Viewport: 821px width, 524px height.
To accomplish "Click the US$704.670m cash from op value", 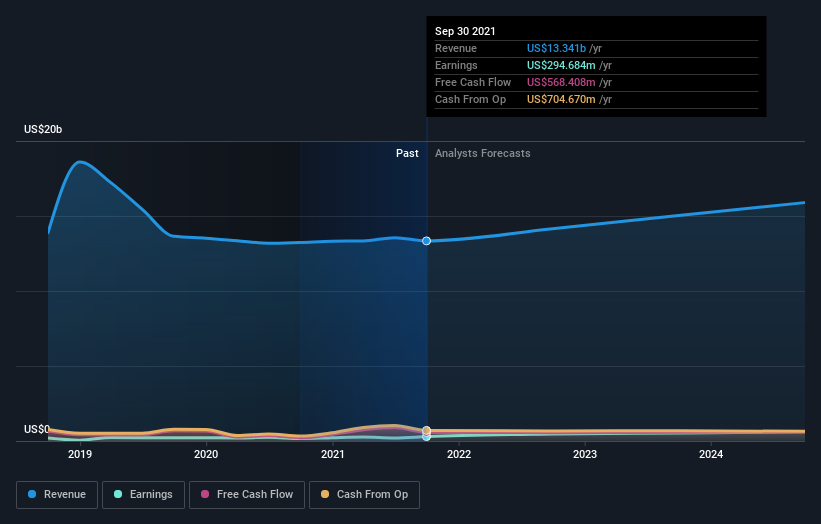I will click(561, 99).
